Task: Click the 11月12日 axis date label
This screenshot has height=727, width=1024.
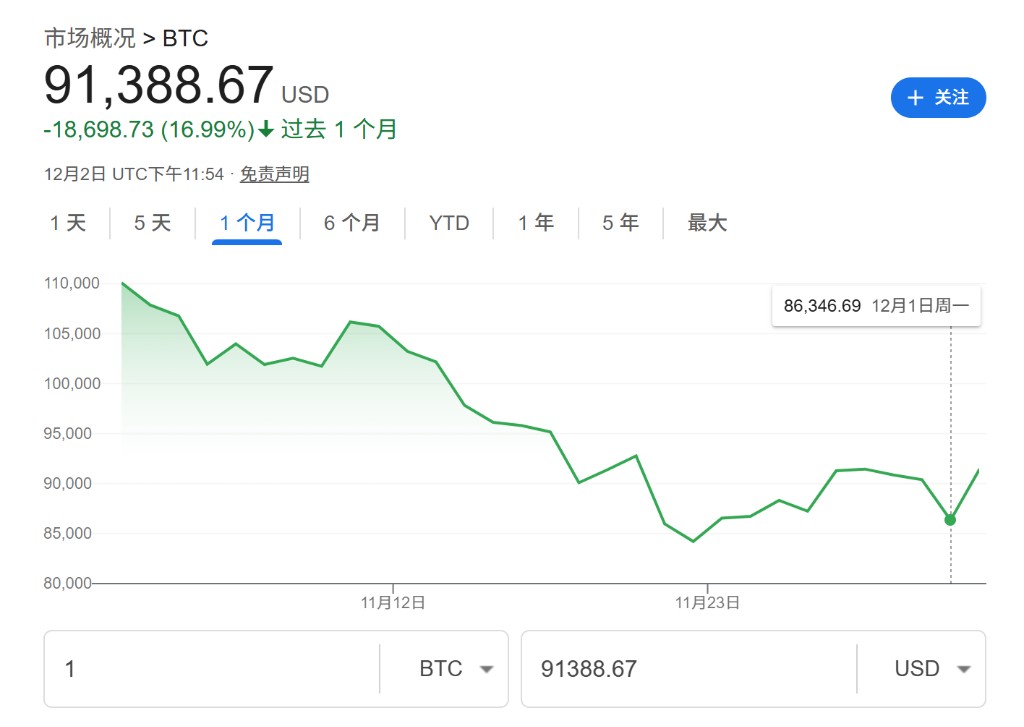Action: pos(393,603)
